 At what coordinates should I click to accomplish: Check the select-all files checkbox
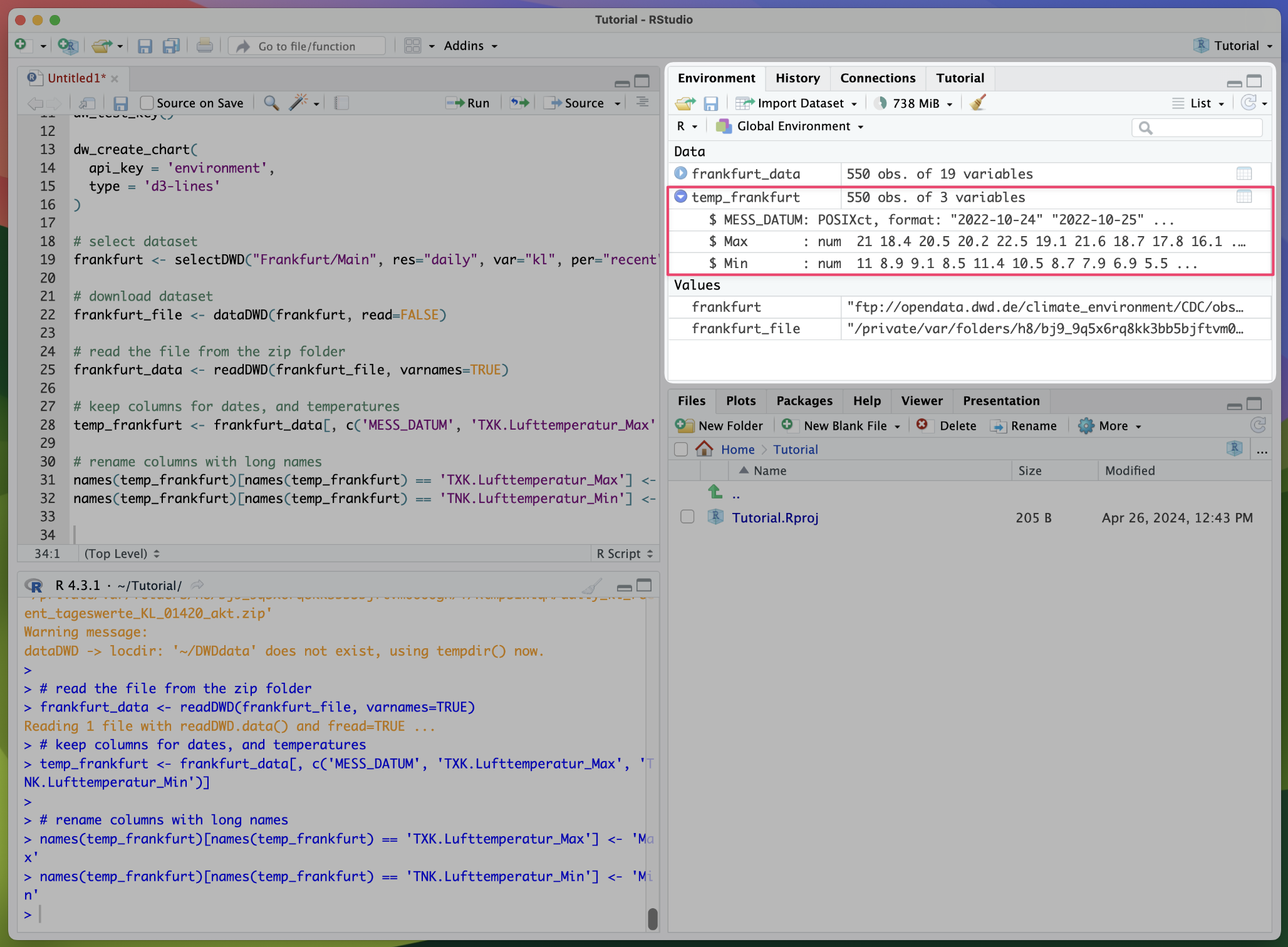(681, 449)
